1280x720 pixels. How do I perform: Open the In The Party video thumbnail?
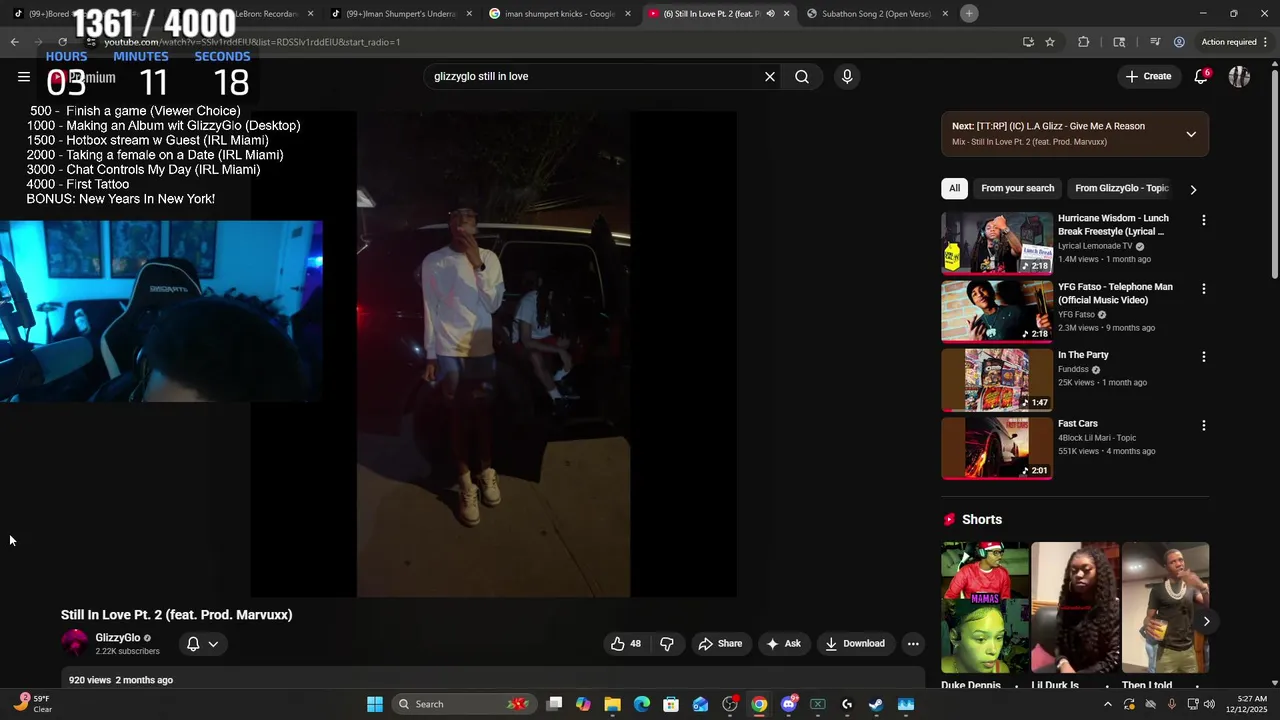(x=996, y=379)
